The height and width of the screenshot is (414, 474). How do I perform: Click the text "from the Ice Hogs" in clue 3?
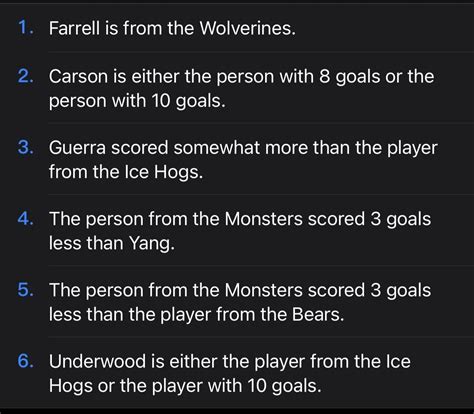click(x=126, y=172)
